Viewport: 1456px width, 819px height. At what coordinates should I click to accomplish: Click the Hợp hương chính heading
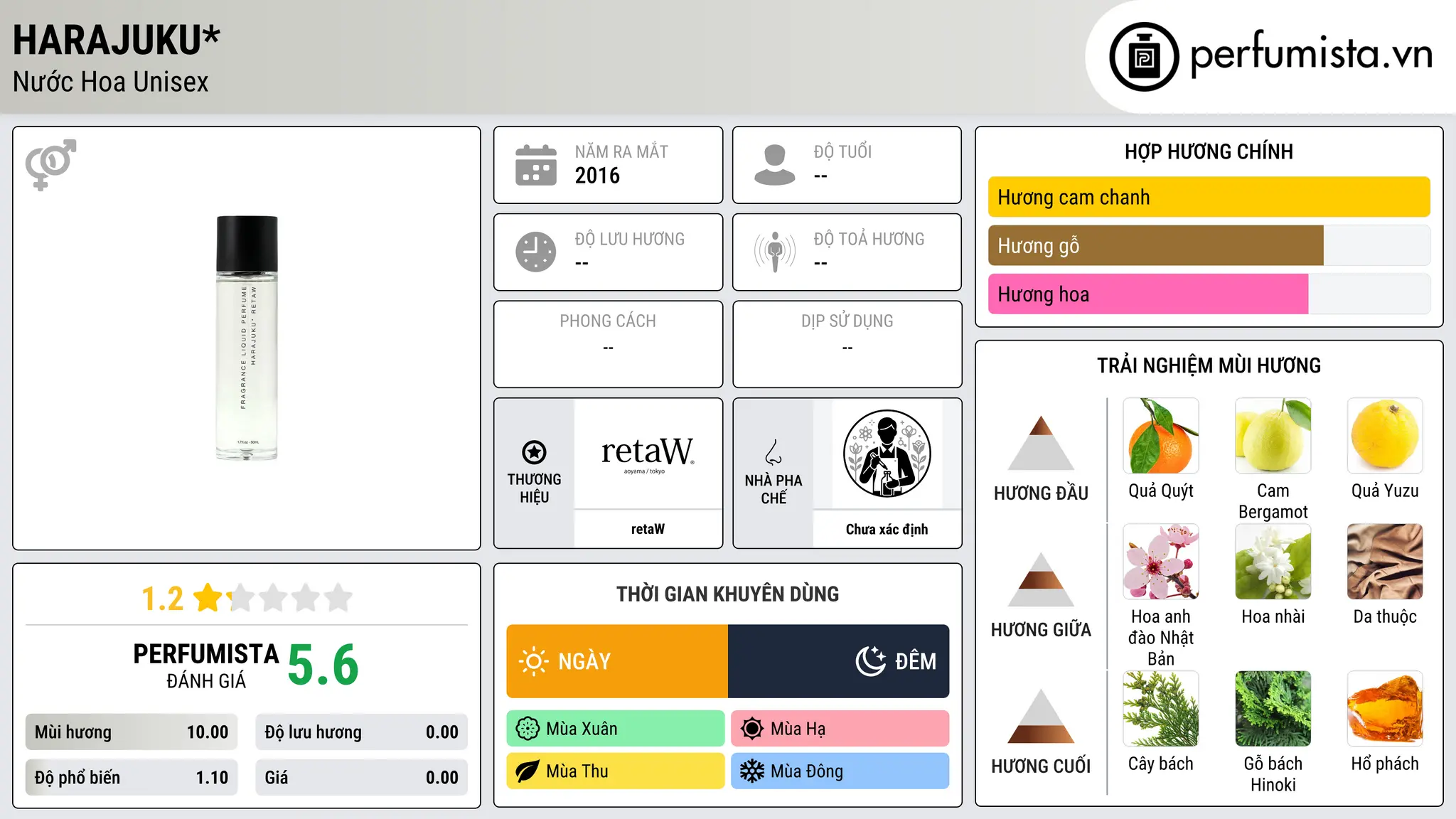pos(1209,151)
